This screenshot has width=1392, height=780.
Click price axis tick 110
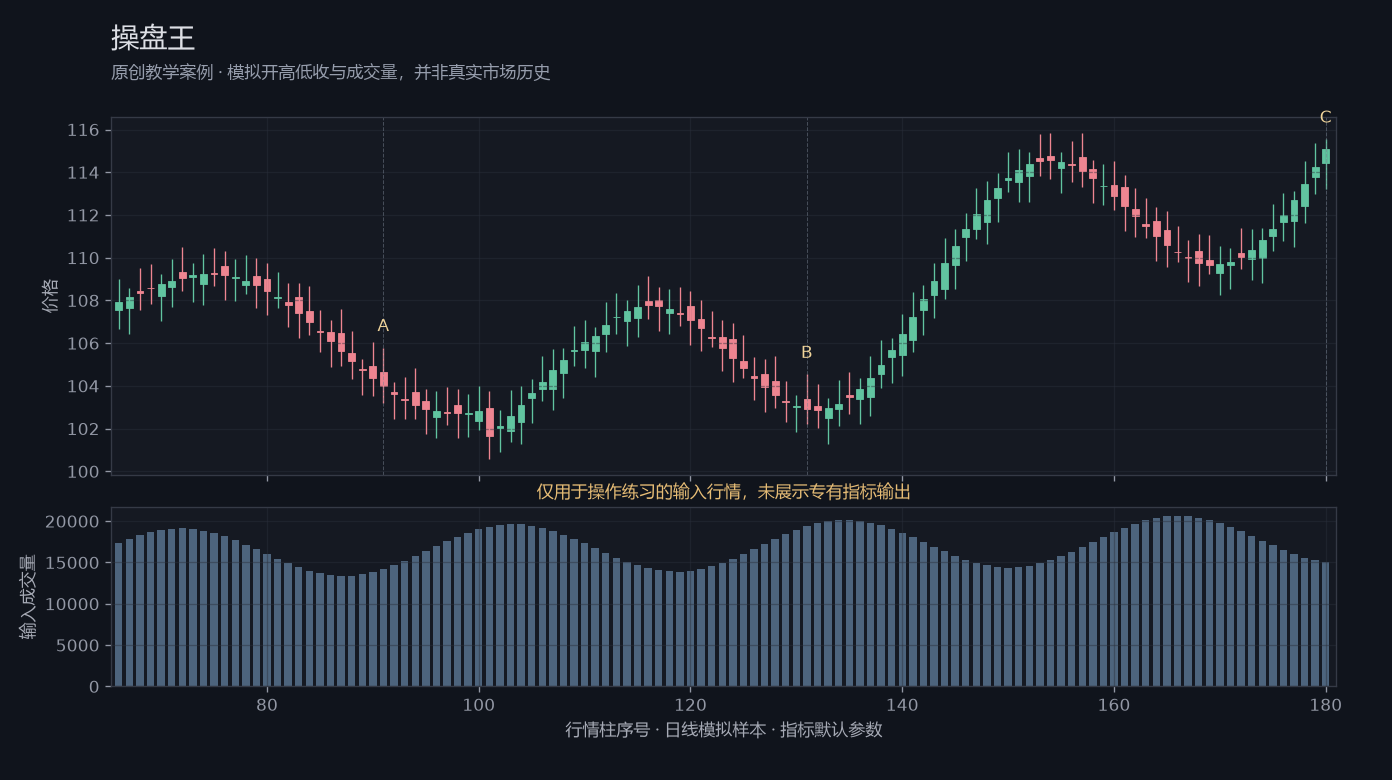pos(83,259)
